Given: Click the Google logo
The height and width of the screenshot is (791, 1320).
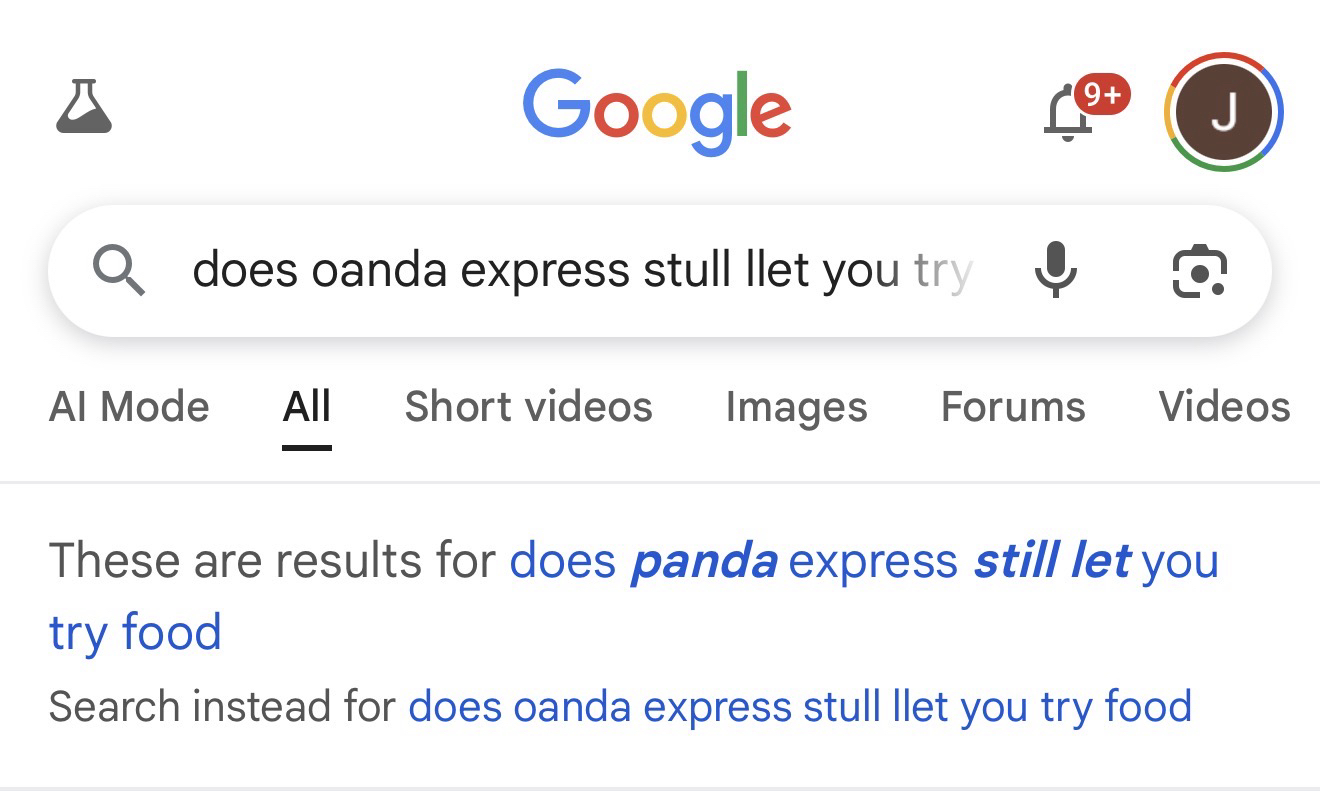Looking at the screenshot, I should (x=657, y=111).
